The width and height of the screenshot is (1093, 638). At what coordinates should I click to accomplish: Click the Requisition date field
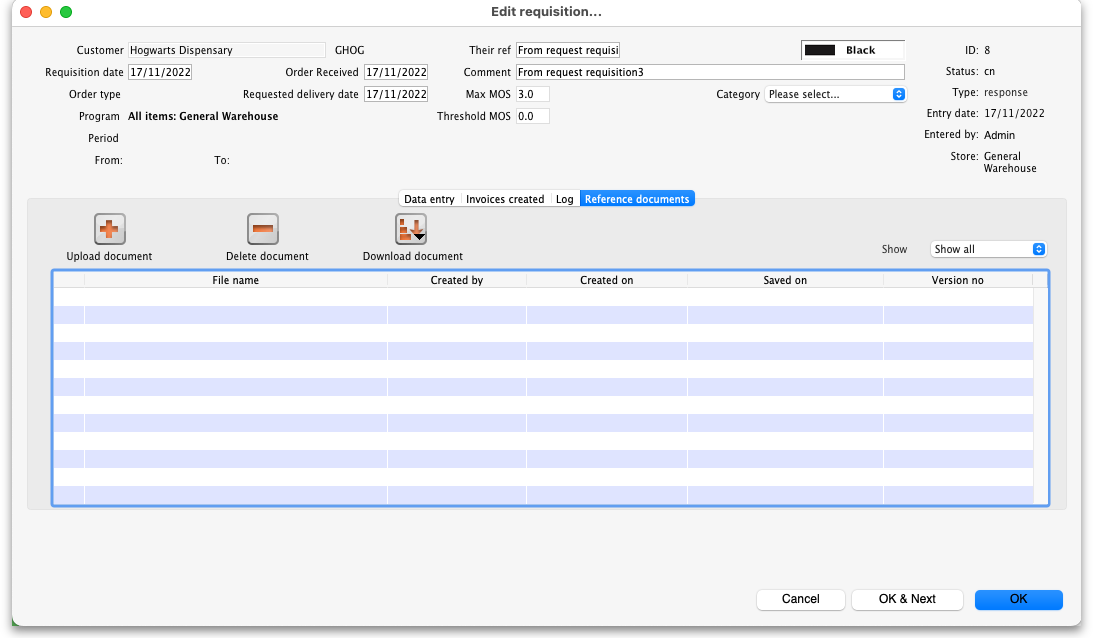(160, 72)
